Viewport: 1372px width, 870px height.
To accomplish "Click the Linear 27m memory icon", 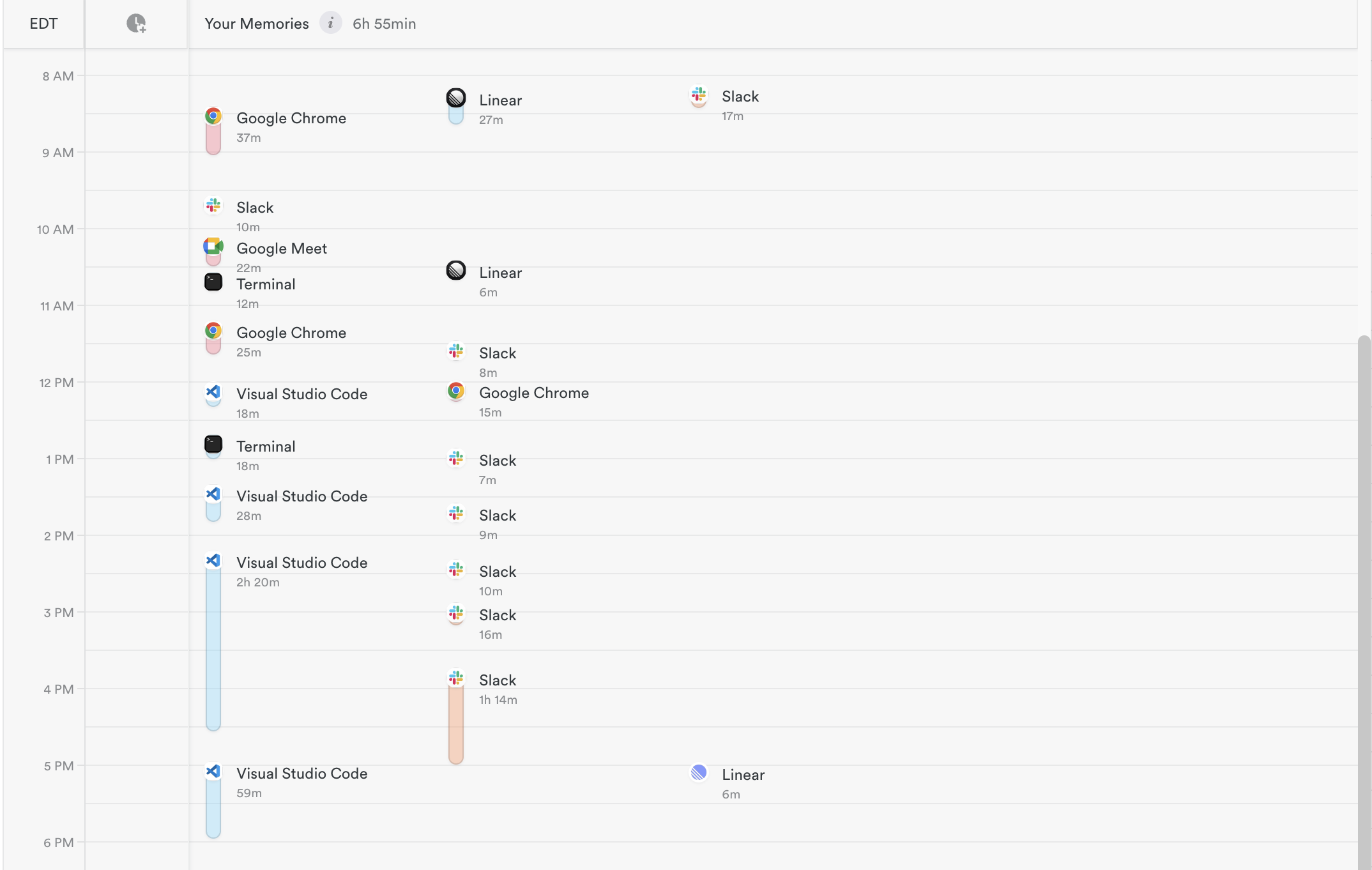I will (x=456, y=98).
